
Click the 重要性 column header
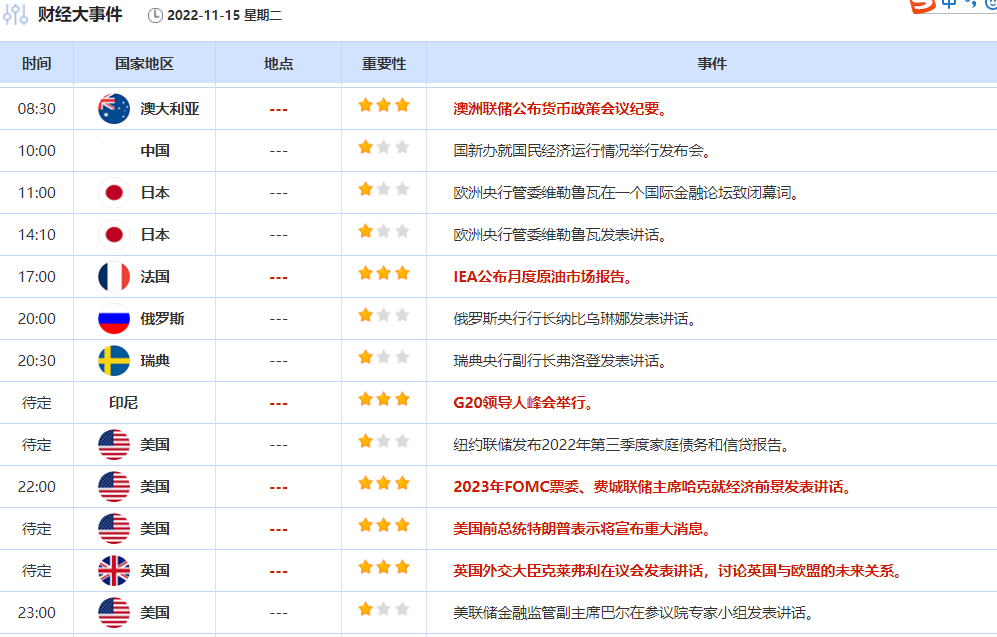(384, 63)
